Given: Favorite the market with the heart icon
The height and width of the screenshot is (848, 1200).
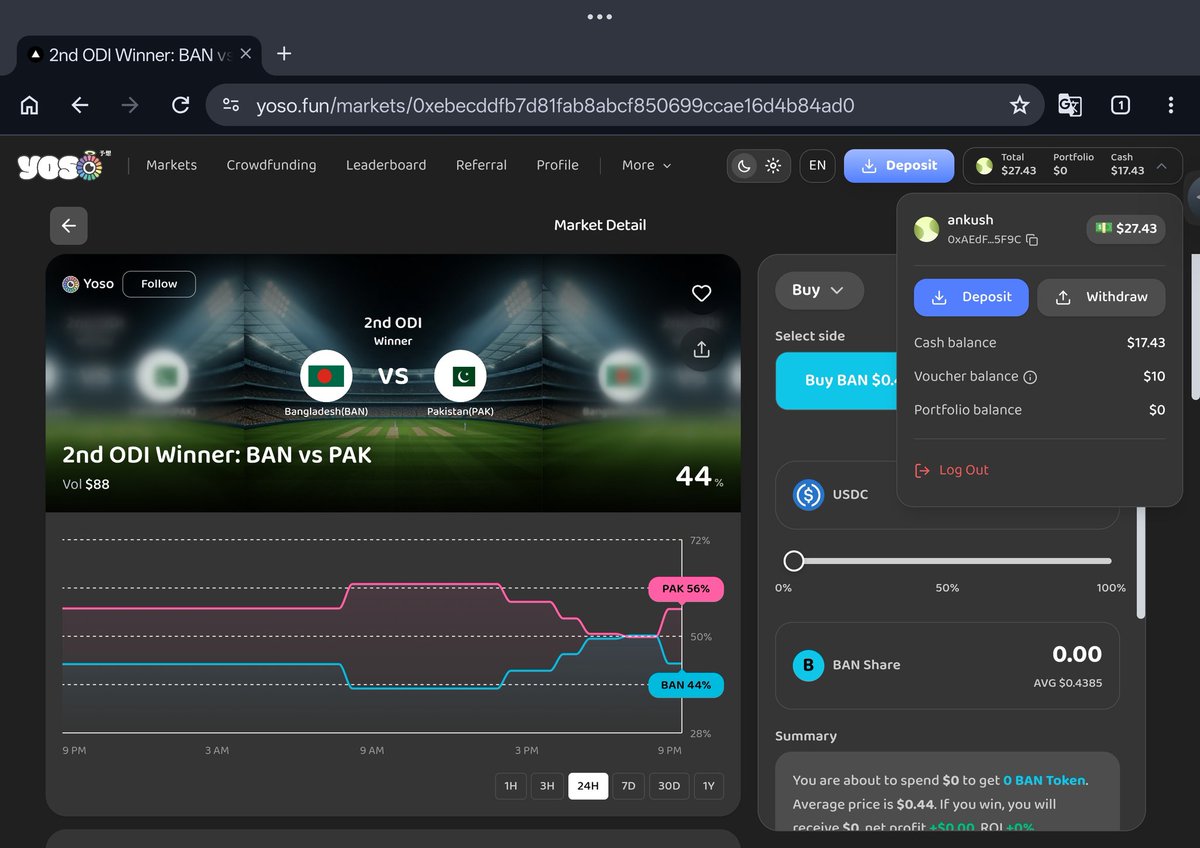Looking at the screenshot, I should pos(701,293).
